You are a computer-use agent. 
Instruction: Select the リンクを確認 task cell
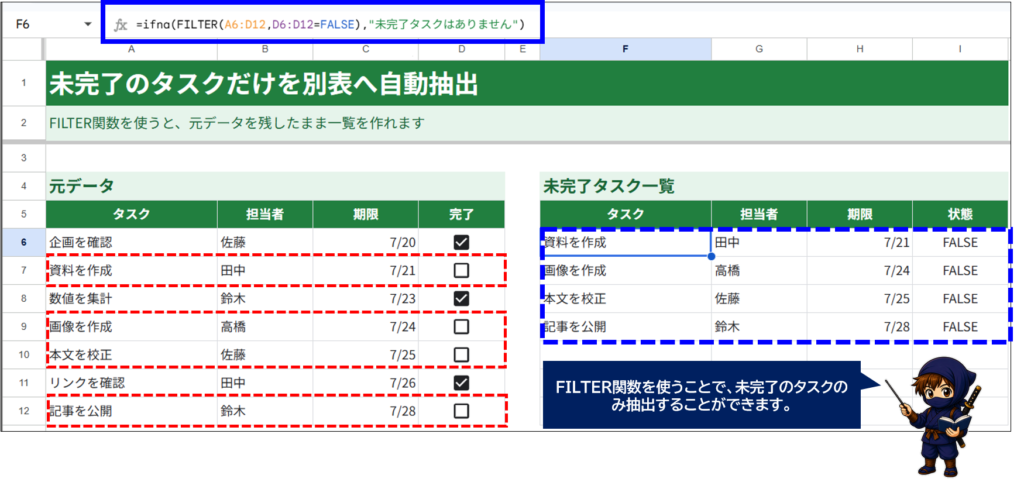click(131, 382)
